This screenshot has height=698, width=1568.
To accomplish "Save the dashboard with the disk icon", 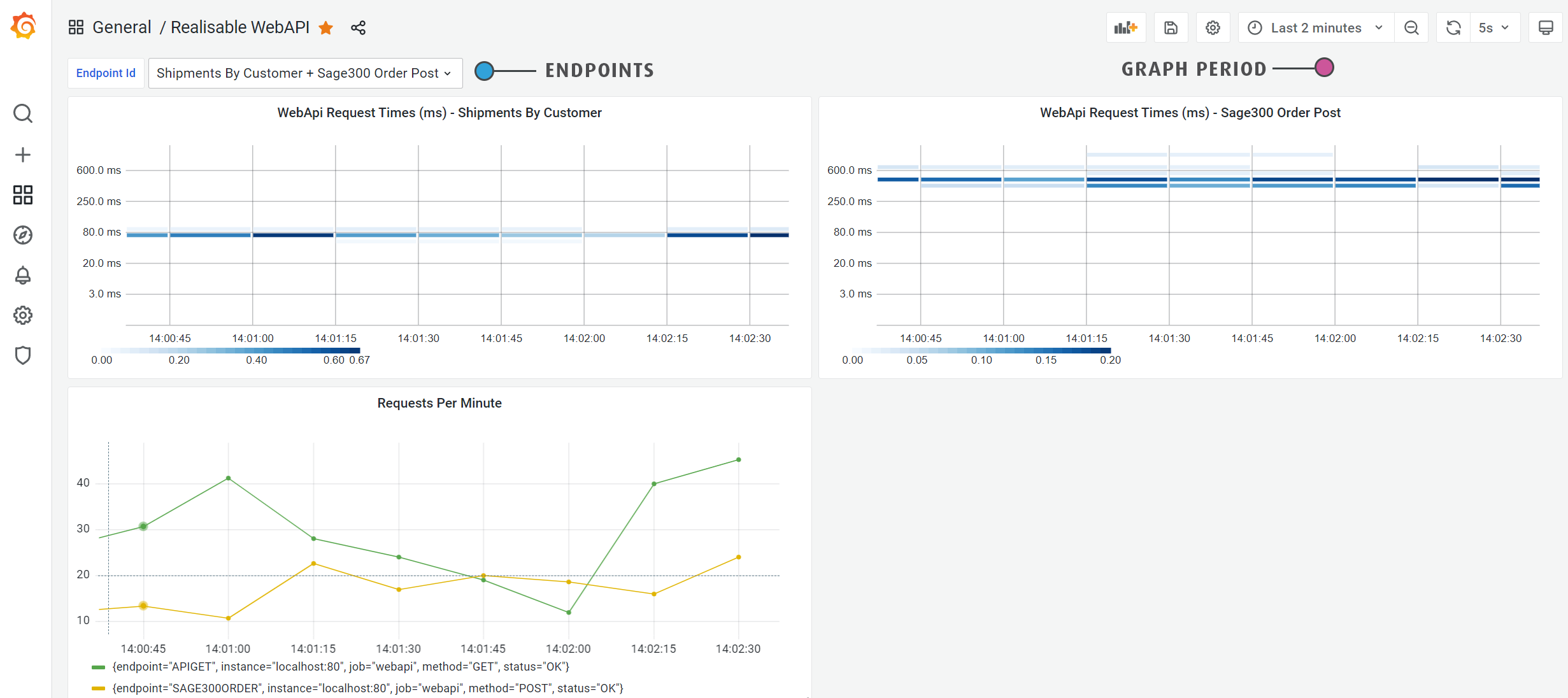I will [x=1171, y=28].
